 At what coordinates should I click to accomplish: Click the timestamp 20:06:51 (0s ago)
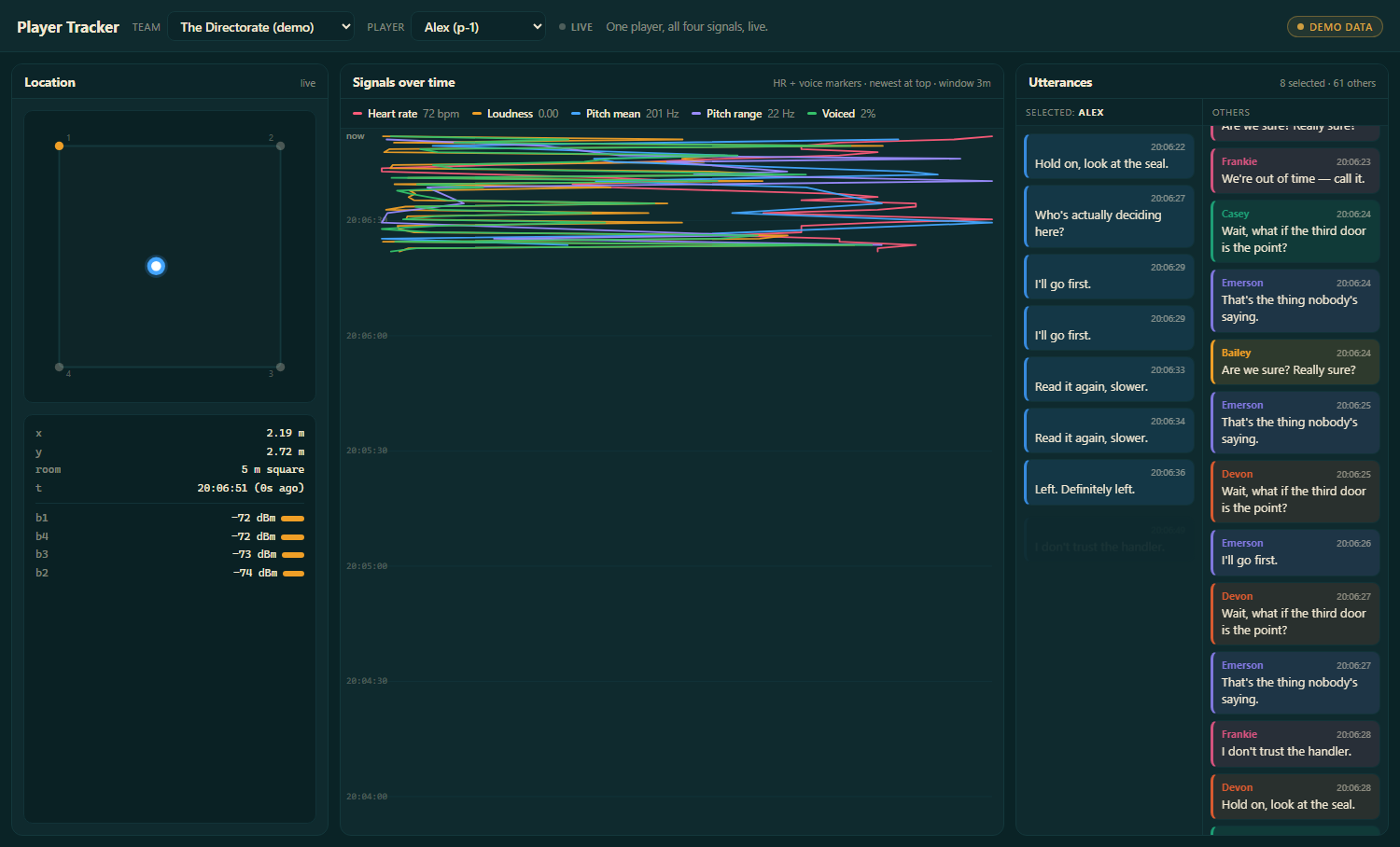coord(251,488)
